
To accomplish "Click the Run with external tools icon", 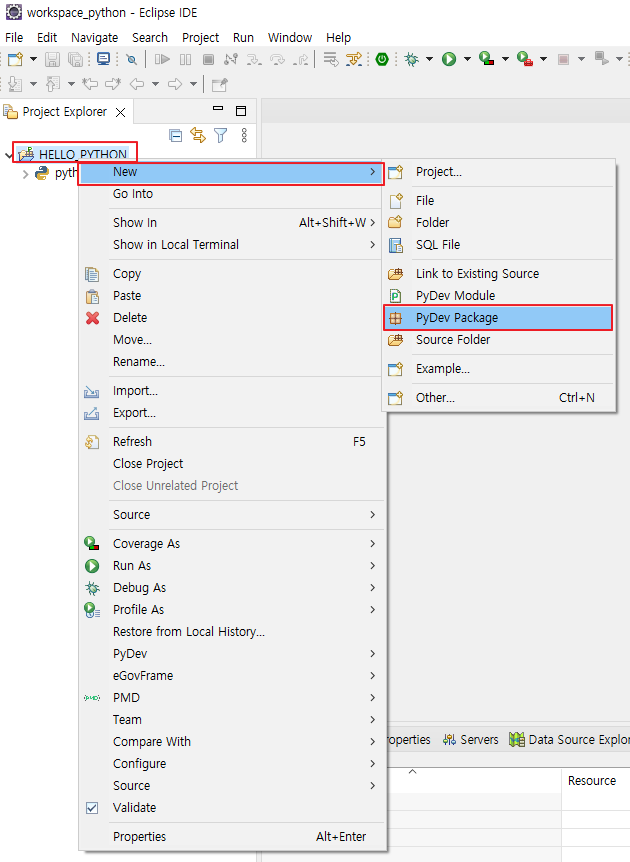I will tap(525, 59).
